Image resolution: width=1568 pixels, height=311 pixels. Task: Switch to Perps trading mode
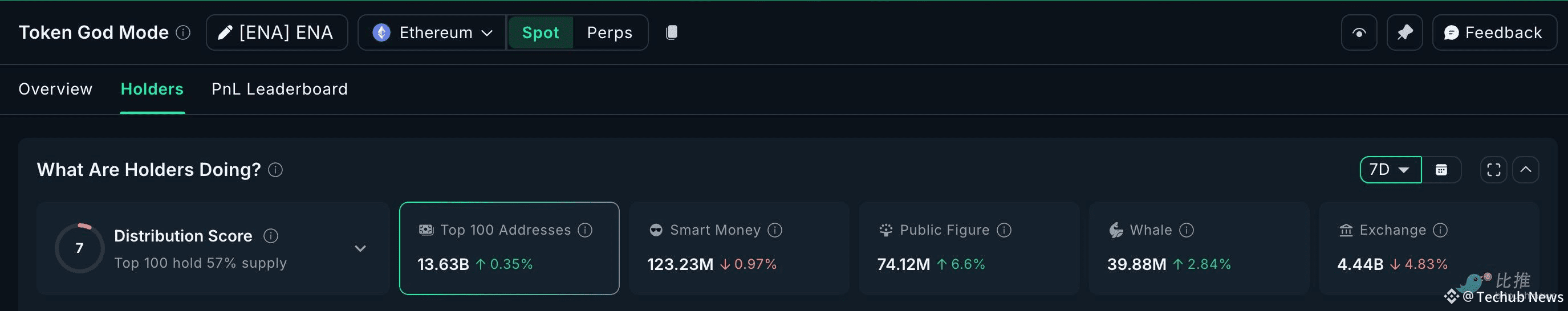(610, 32)
